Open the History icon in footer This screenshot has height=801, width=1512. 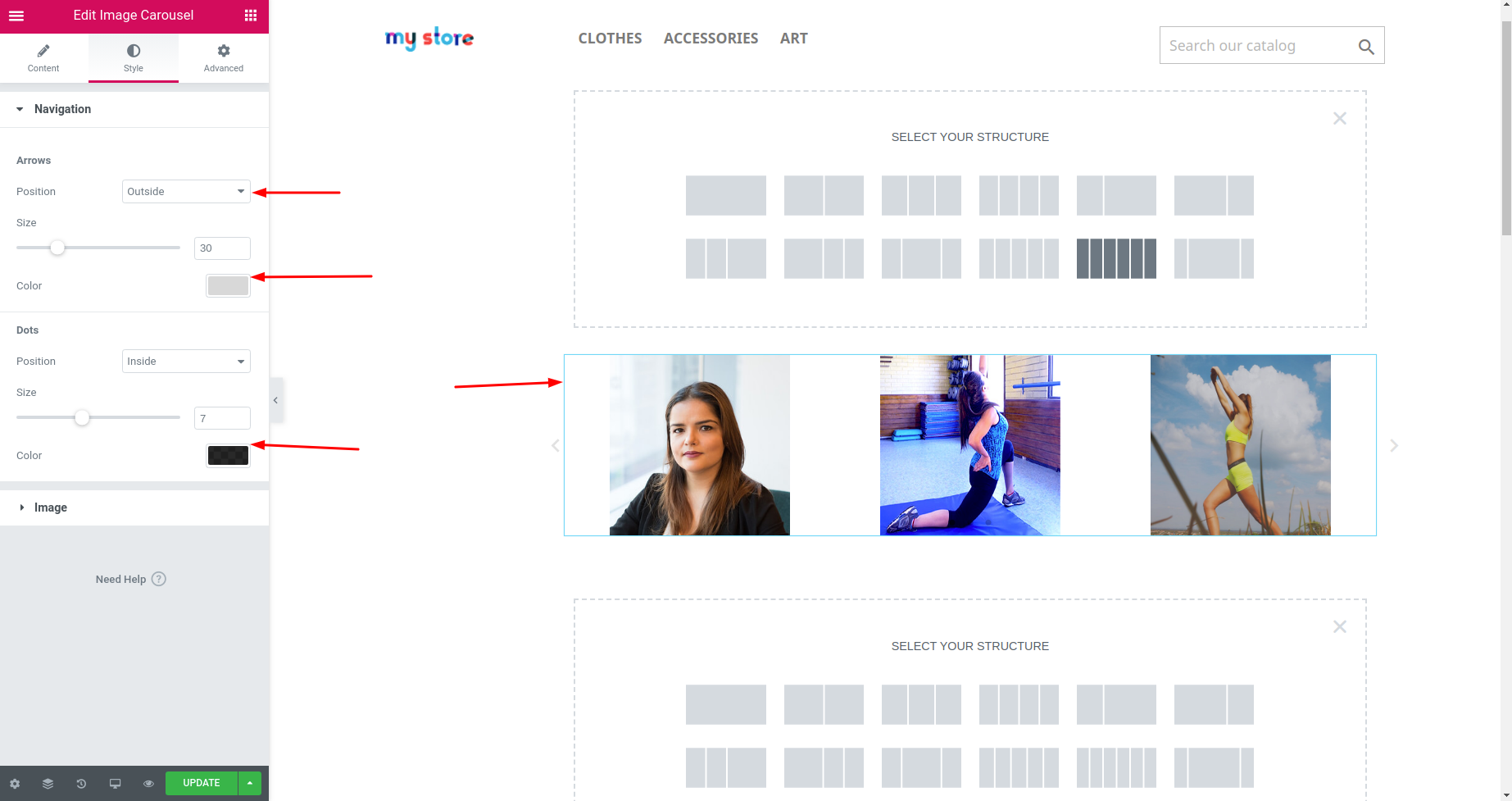(81, 784)
